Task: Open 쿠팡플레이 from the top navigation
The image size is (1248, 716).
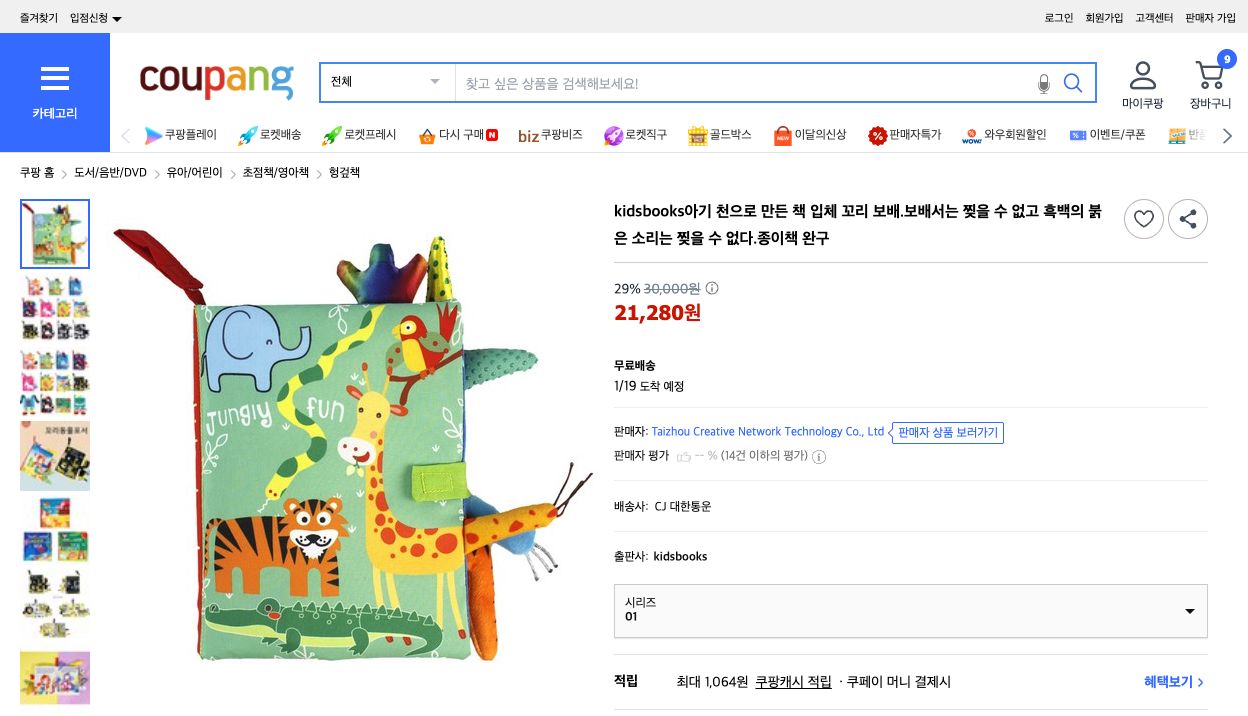Action: tap(183, 135)
